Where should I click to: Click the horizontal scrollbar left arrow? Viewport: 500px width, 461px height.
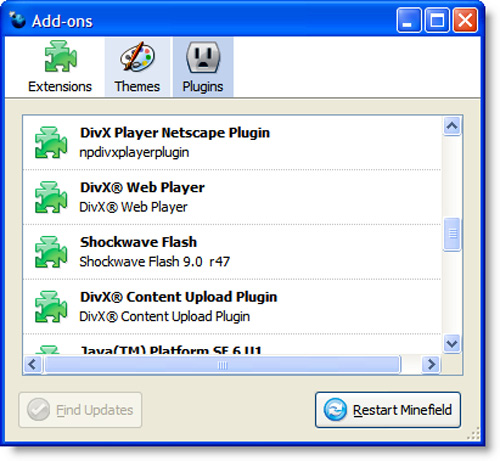(33, 364)
